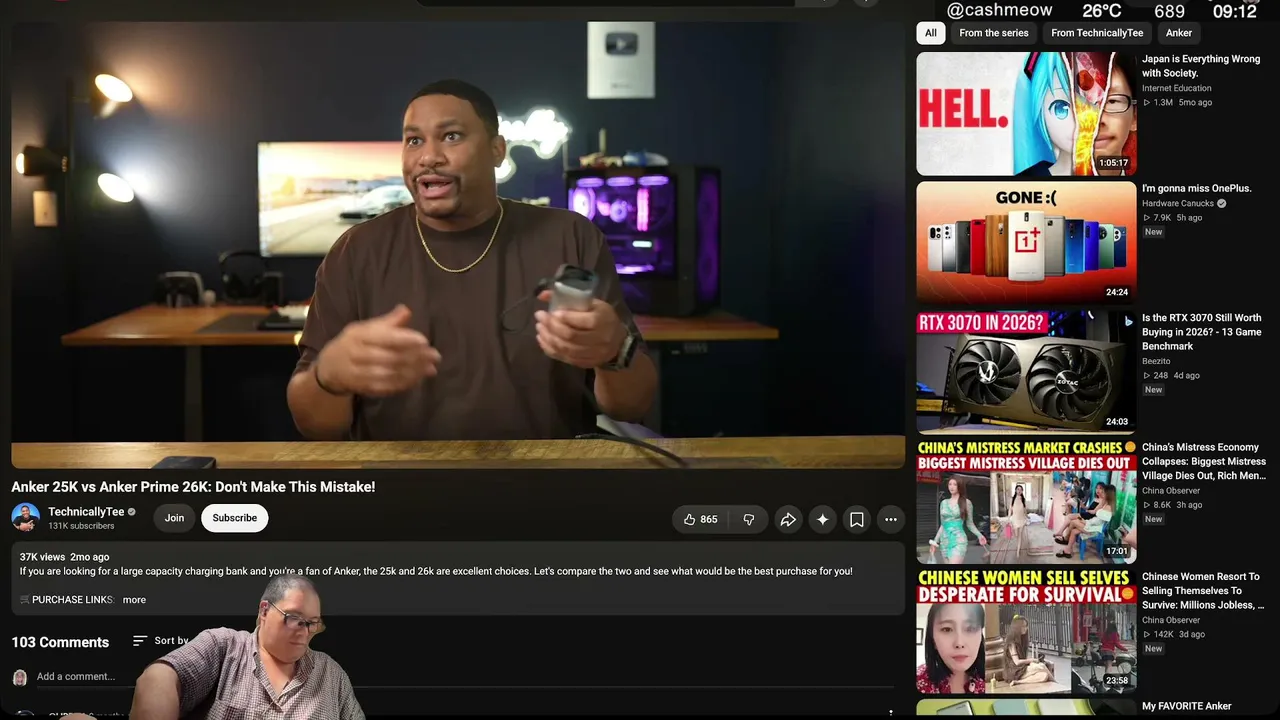Open the RTX 3070 in 2026 thumbnail

pos(1026,372)
